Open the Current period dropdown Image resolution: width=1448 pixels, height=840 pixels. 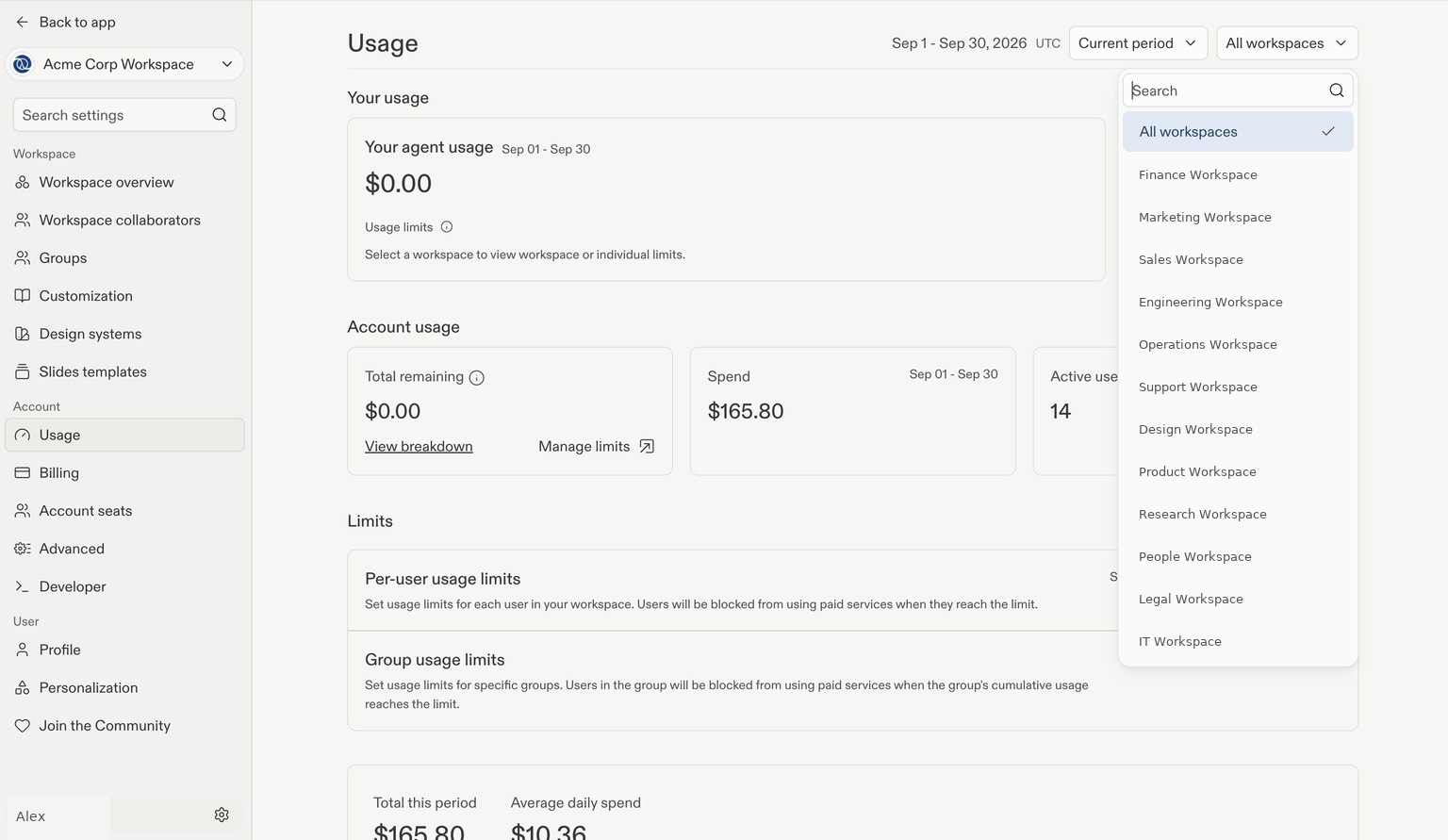1138,43
